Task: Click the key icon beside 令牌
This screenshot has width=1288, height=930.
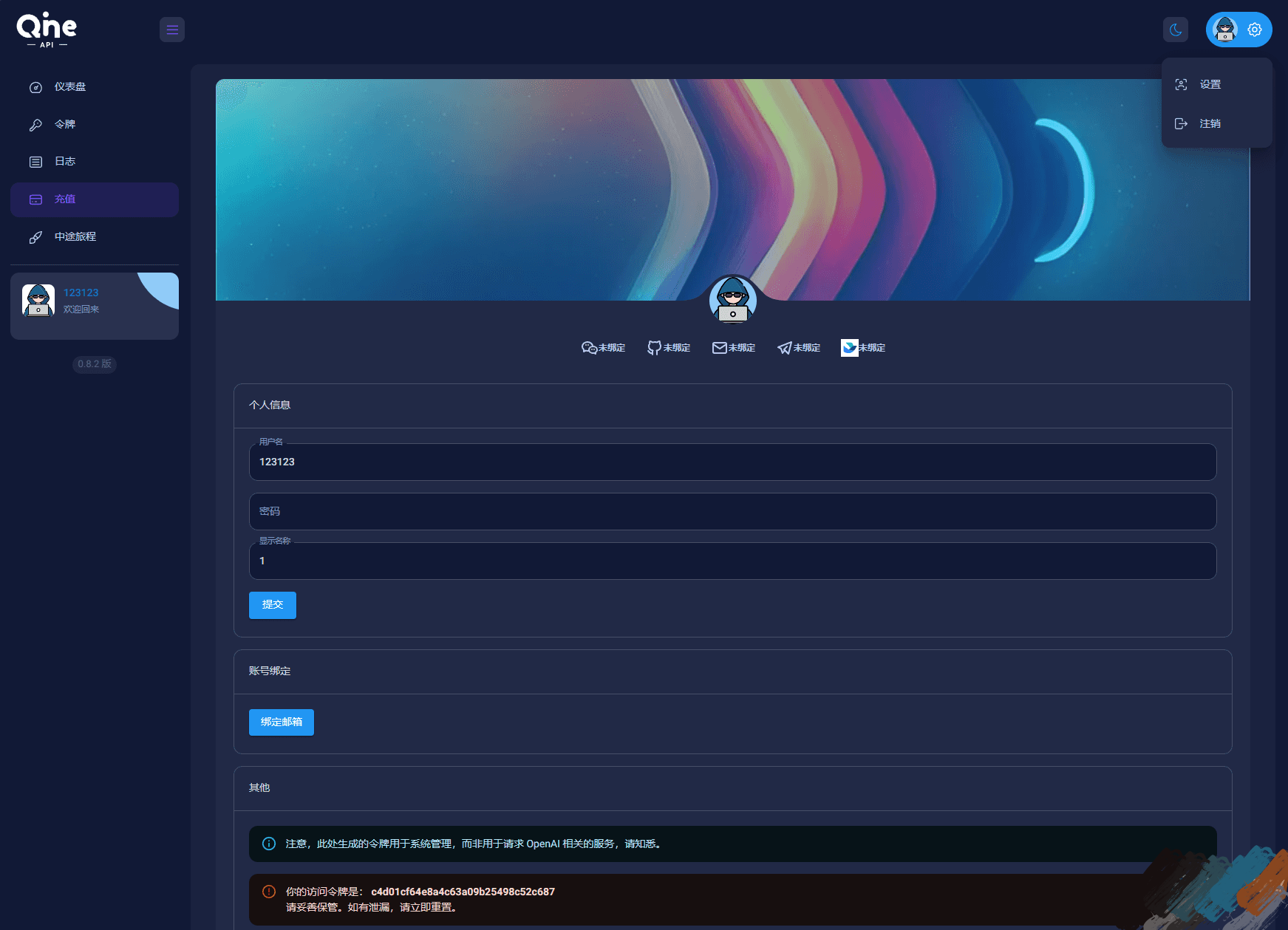Action: (x=35, y=125)
